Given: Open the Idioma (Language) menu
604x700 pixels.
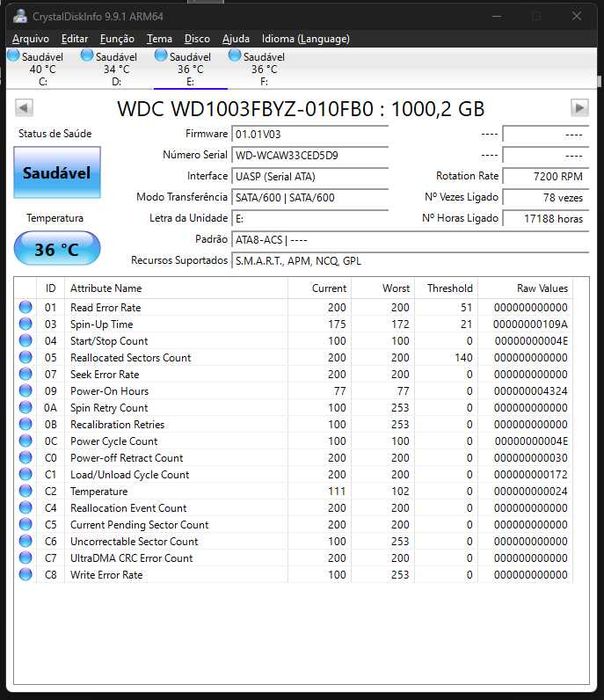Looking at the screenshot, I should click(x=305, y=39).
